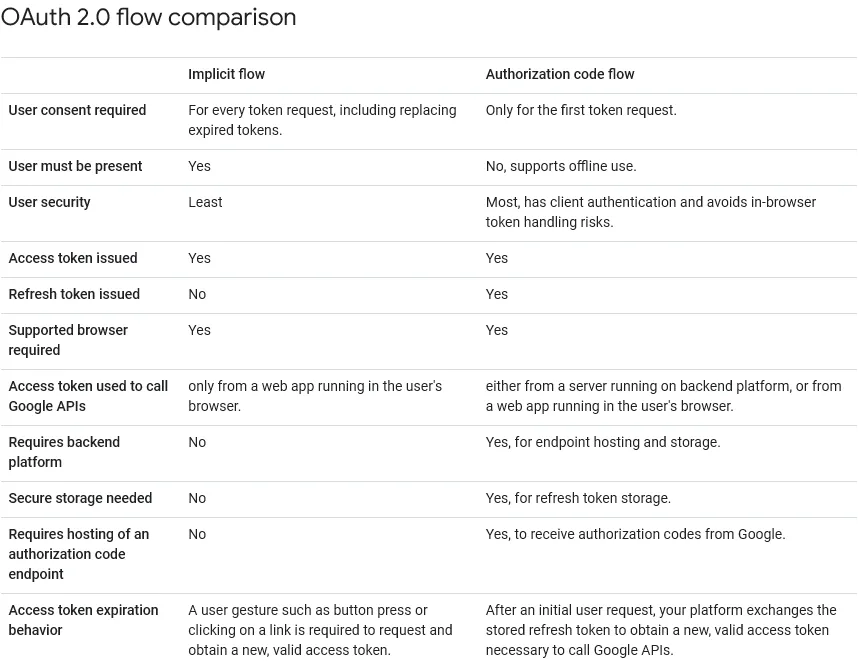
Task: Click "Yes, to receive authorization codes from Google."
Action: 635,534
